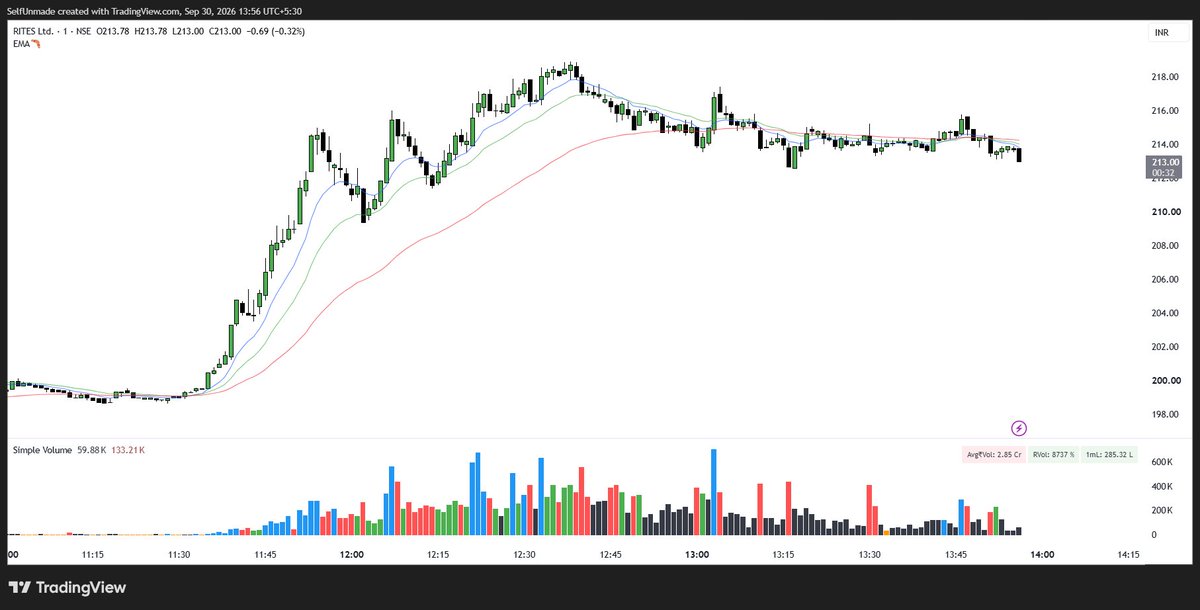Click the purple lightning bolt event icon
Image resolution: width=1200 pixels, height=610 pixels.
pyautogui.click(x=1019, y=428)
